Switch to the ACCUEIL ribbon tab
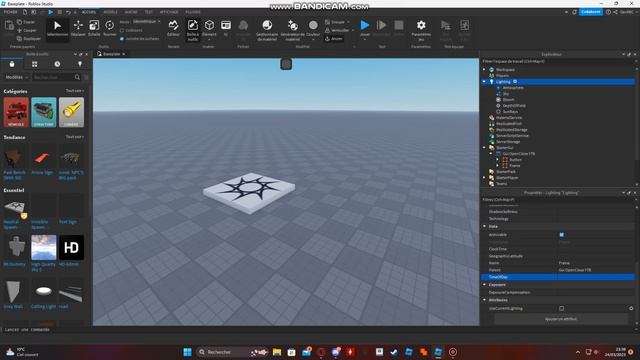Screen dimensions: 640x360 click(x=89, y=12)
